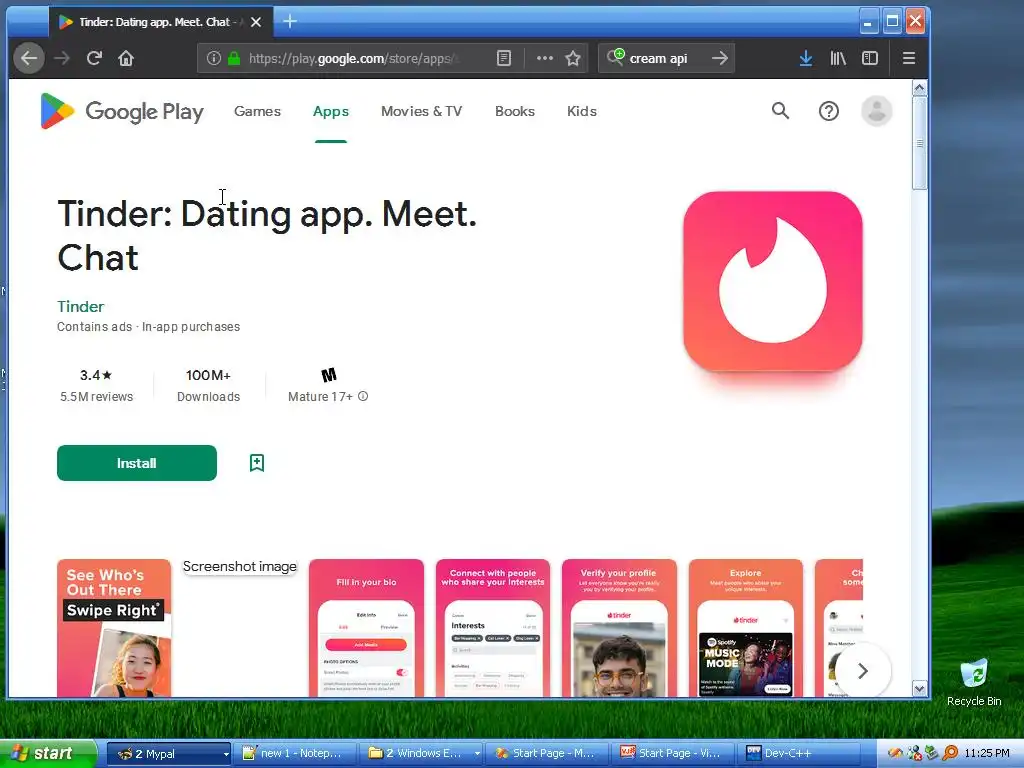Open the Movies & TV tab
The image size is (1024, 768).
(421, 111)
